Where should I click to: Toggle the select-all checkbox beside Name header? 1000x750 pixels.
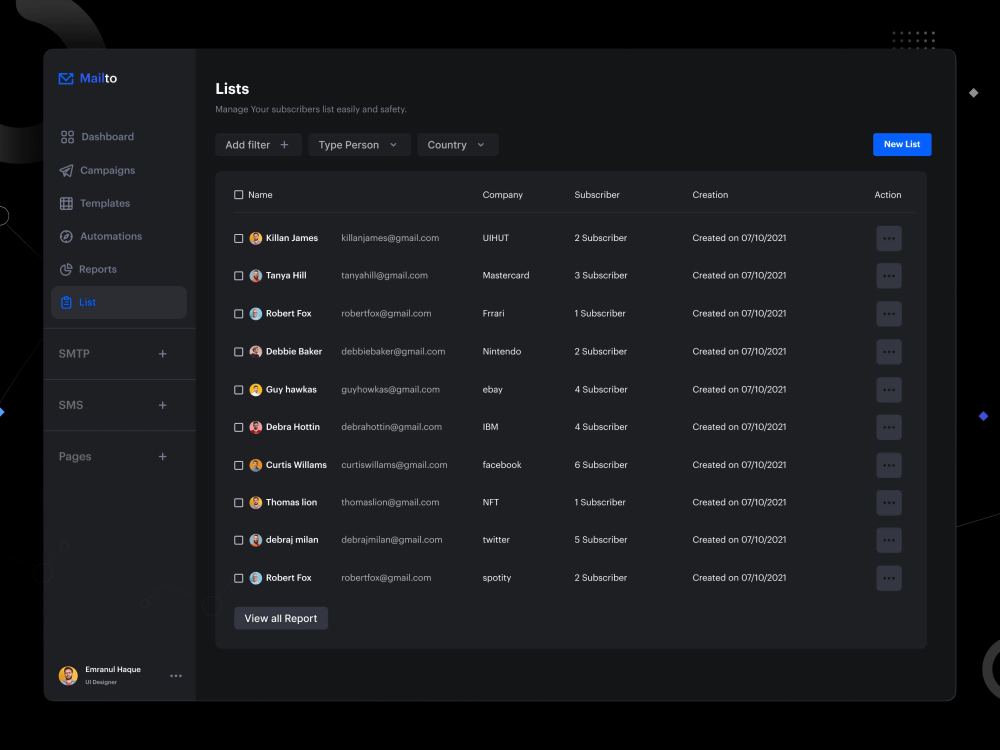[x=239, y=195]
